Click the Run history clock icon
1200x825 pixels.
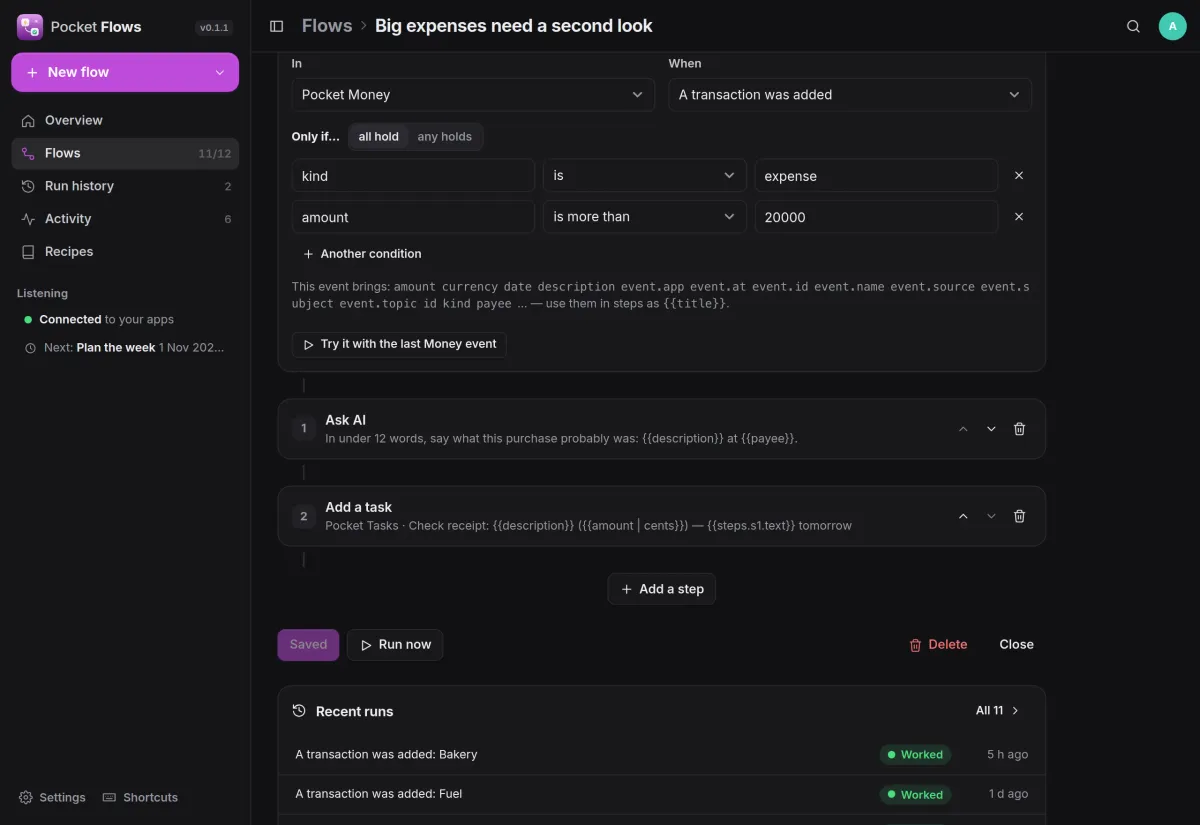coord(28,186)
